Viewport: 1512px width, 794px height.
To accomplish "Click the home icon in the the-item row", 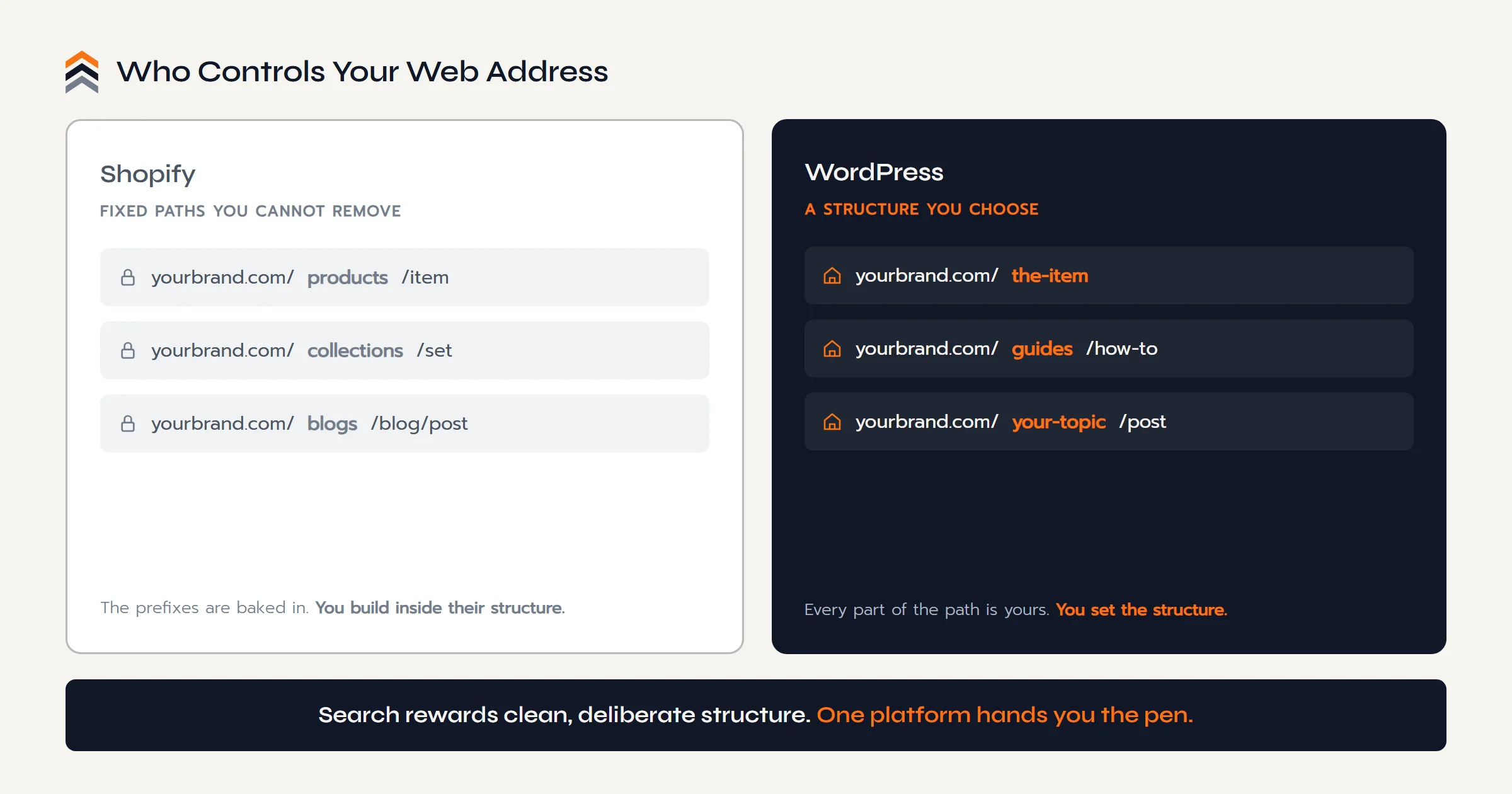I will coord(832,275).
